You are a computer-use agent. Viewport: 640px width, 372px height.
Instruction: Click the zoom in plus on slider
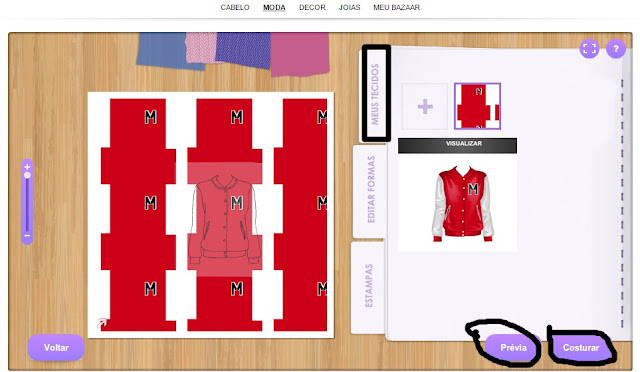[x=27, y=167]
